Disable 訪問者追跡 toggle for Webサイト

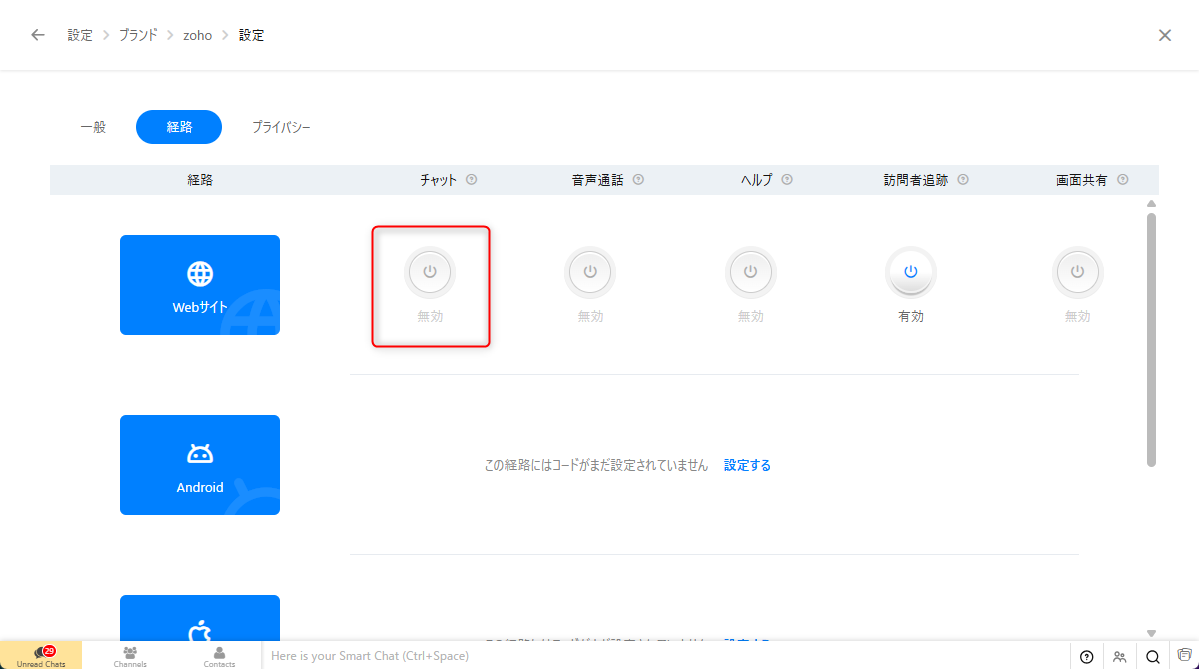point(910,272)
